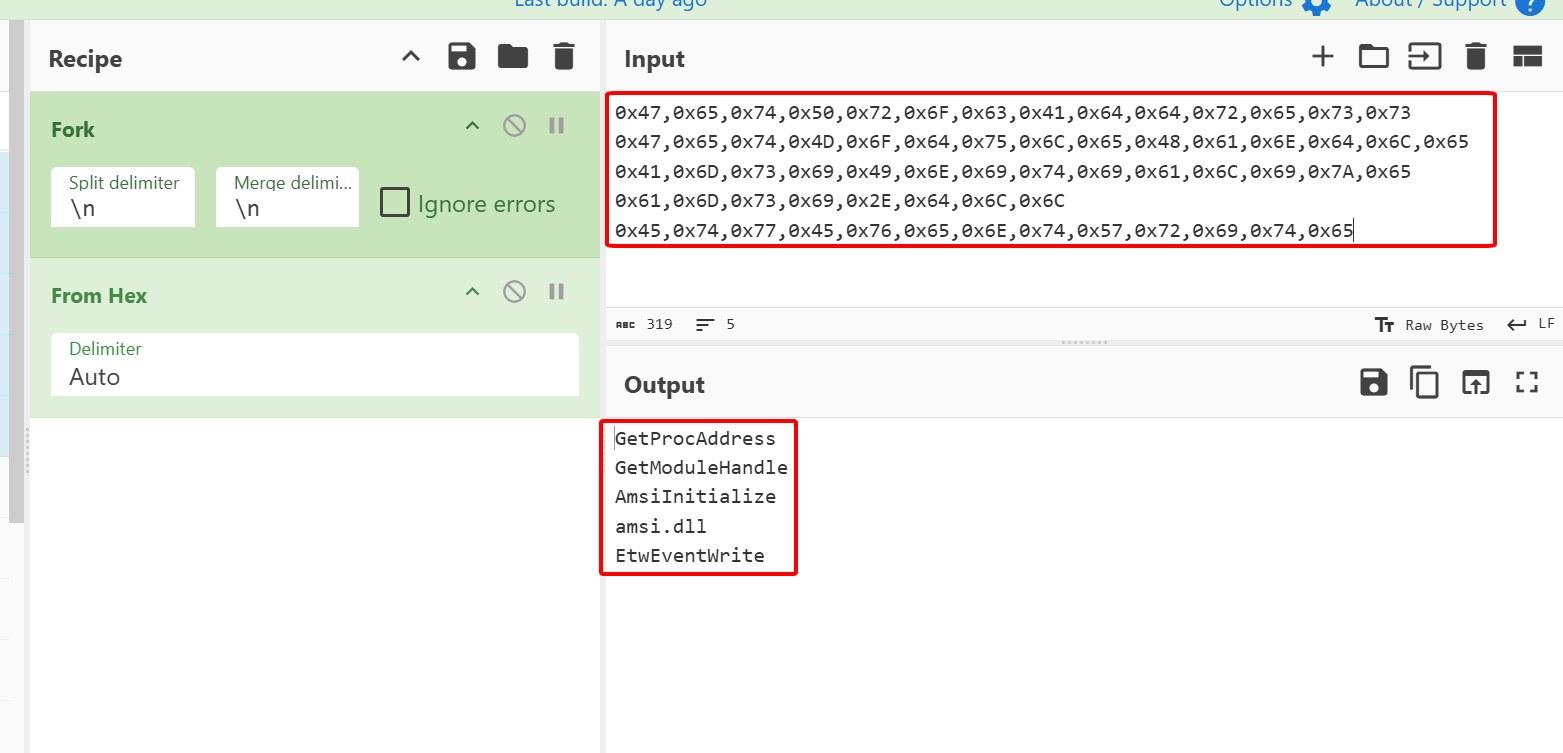
Task: Click amsi.dll in the output
Action: (x=661, y=526)
